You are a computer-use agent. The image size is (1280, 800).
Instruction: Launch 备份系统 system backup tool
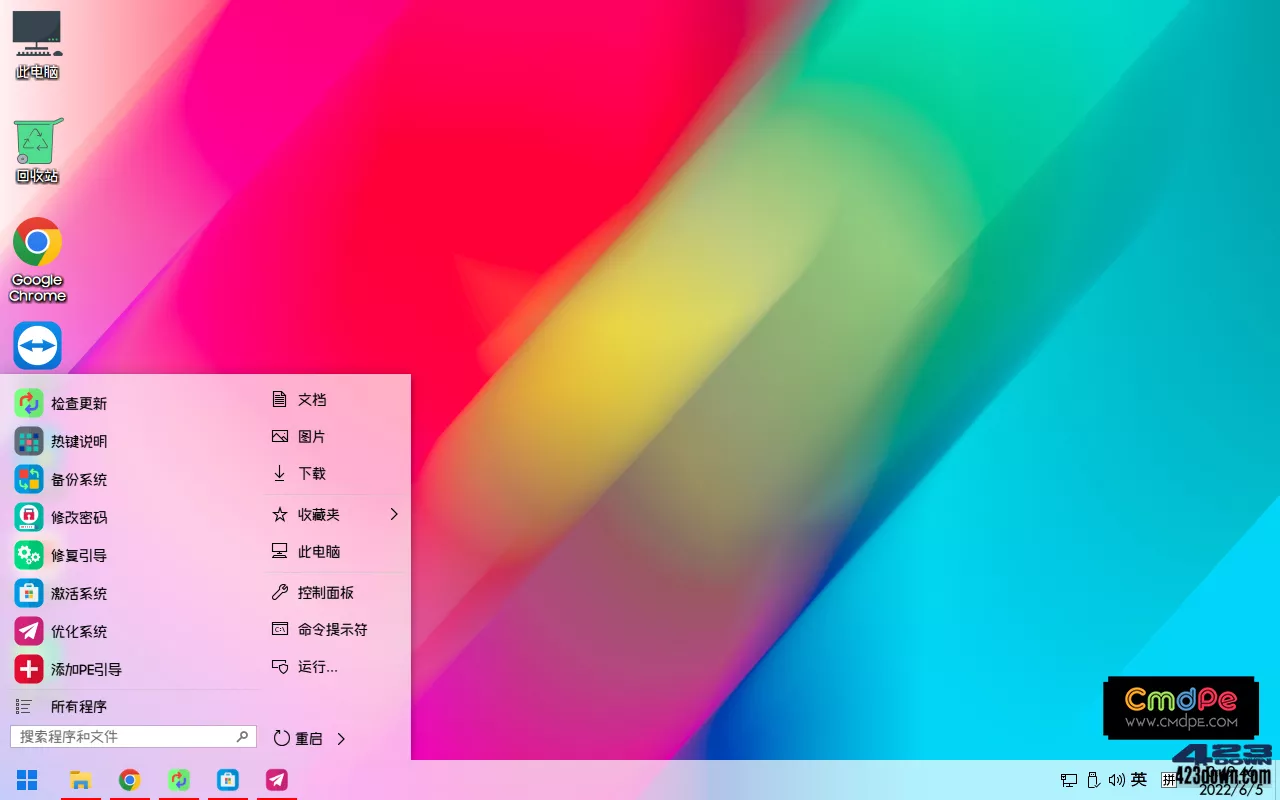coord(78,479)
